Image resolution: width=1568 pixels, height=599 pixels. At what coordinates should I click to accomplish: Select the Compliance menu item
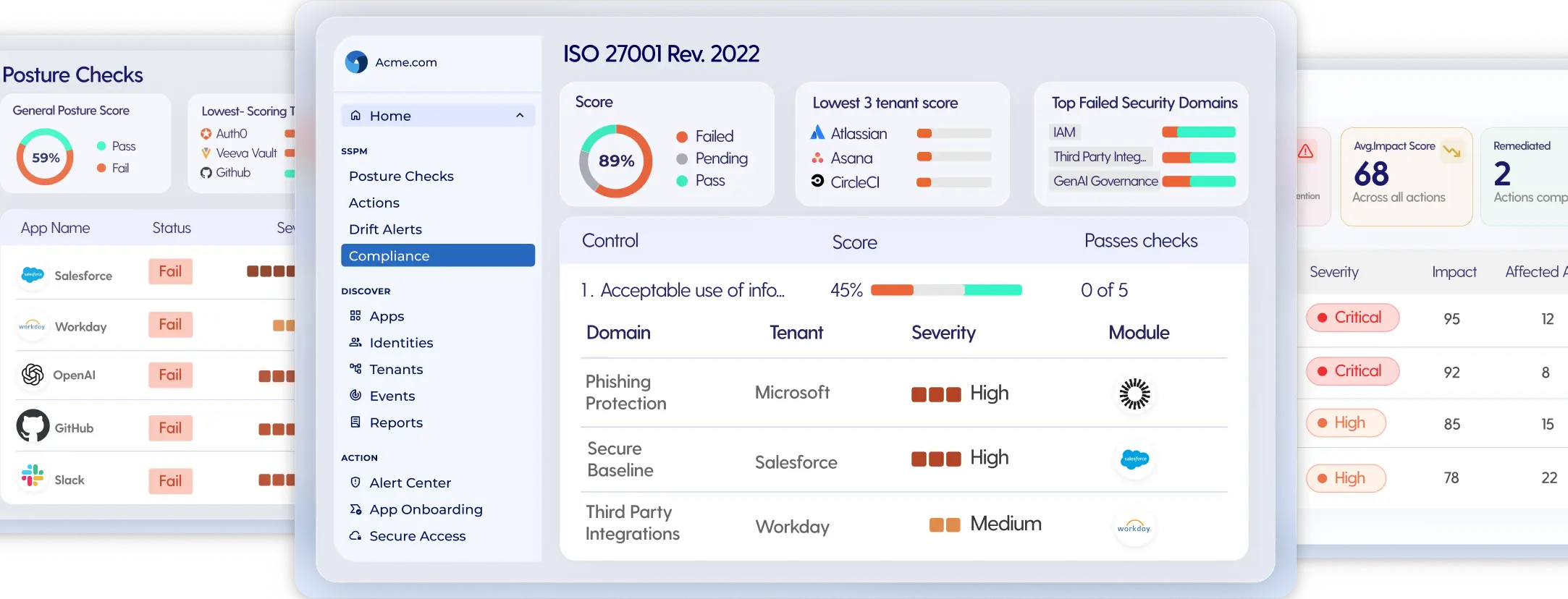(438, 255)
